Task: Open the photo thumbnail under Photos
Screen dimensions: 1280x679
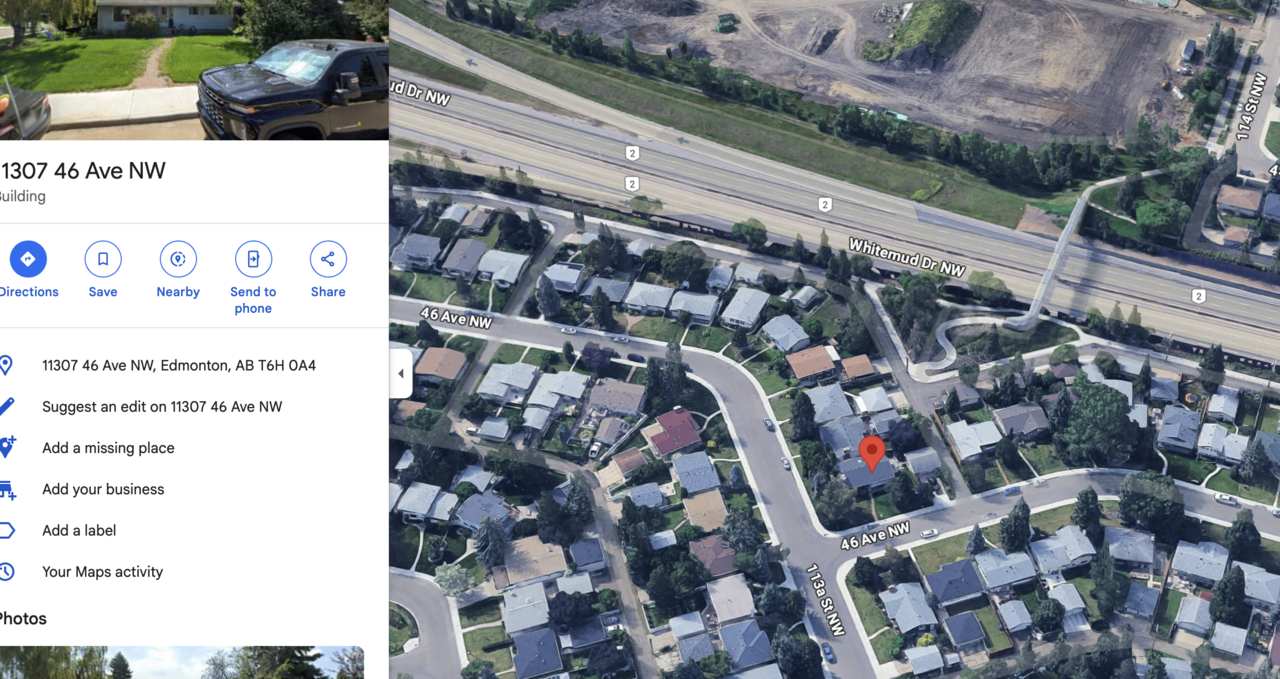Action: 182,662
